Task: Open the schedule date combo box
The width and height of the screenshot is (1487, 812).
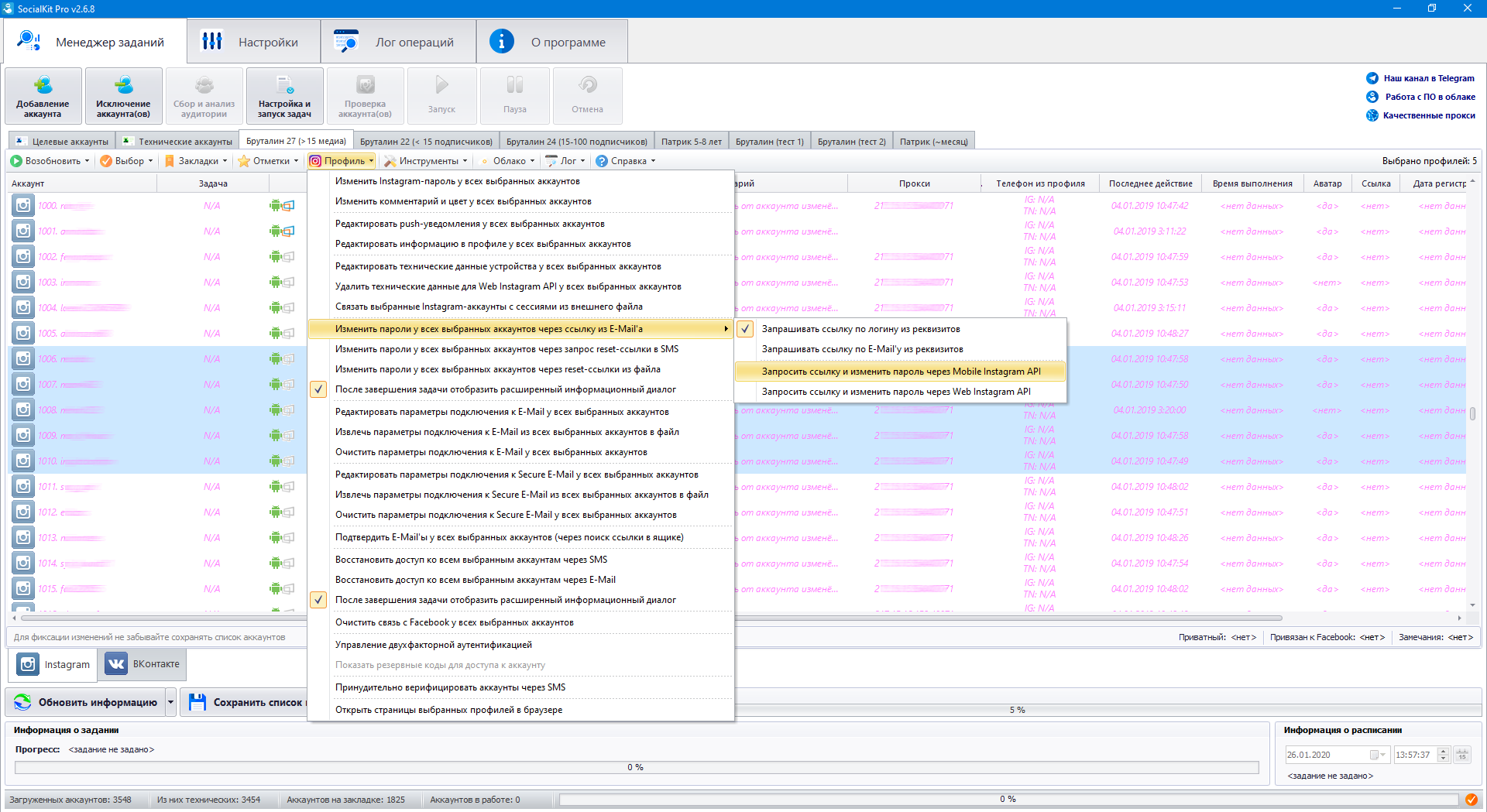Action: click(x=1337, y=755)
